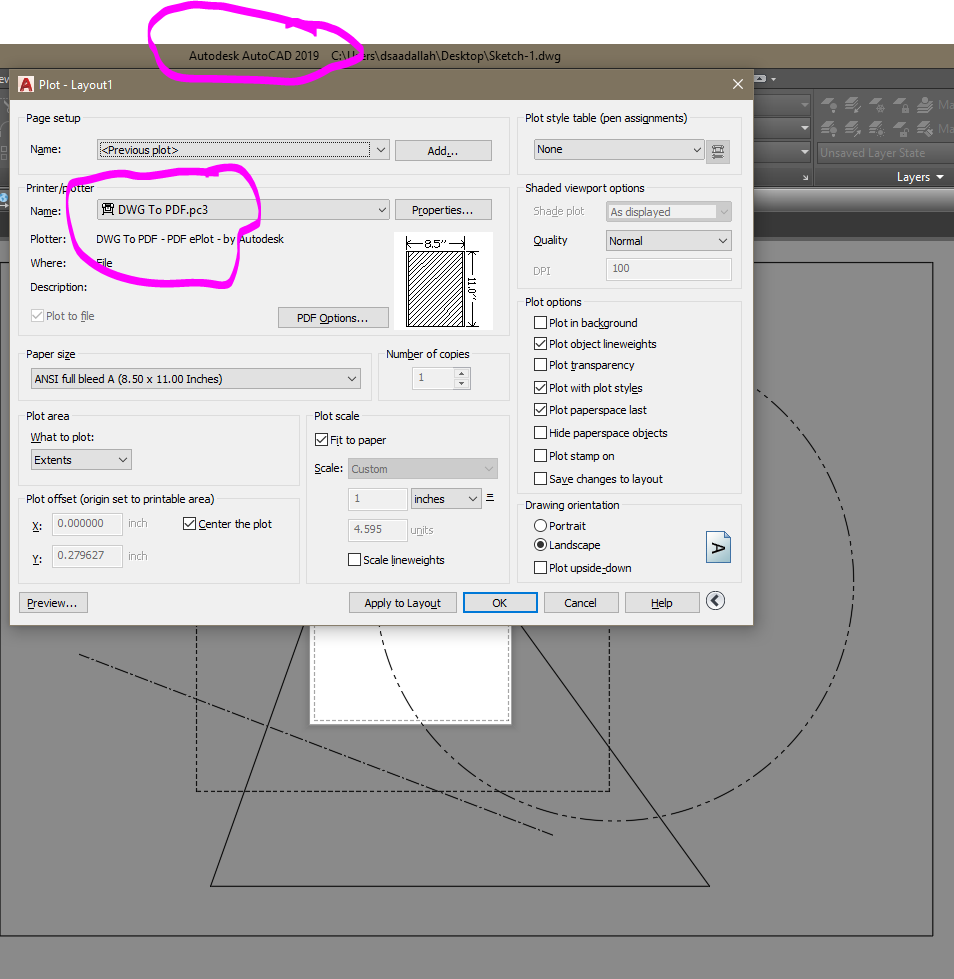Click the turn-layer-off lightbulb icon in Layers panel
954x979 pixels.
point(830,104)
